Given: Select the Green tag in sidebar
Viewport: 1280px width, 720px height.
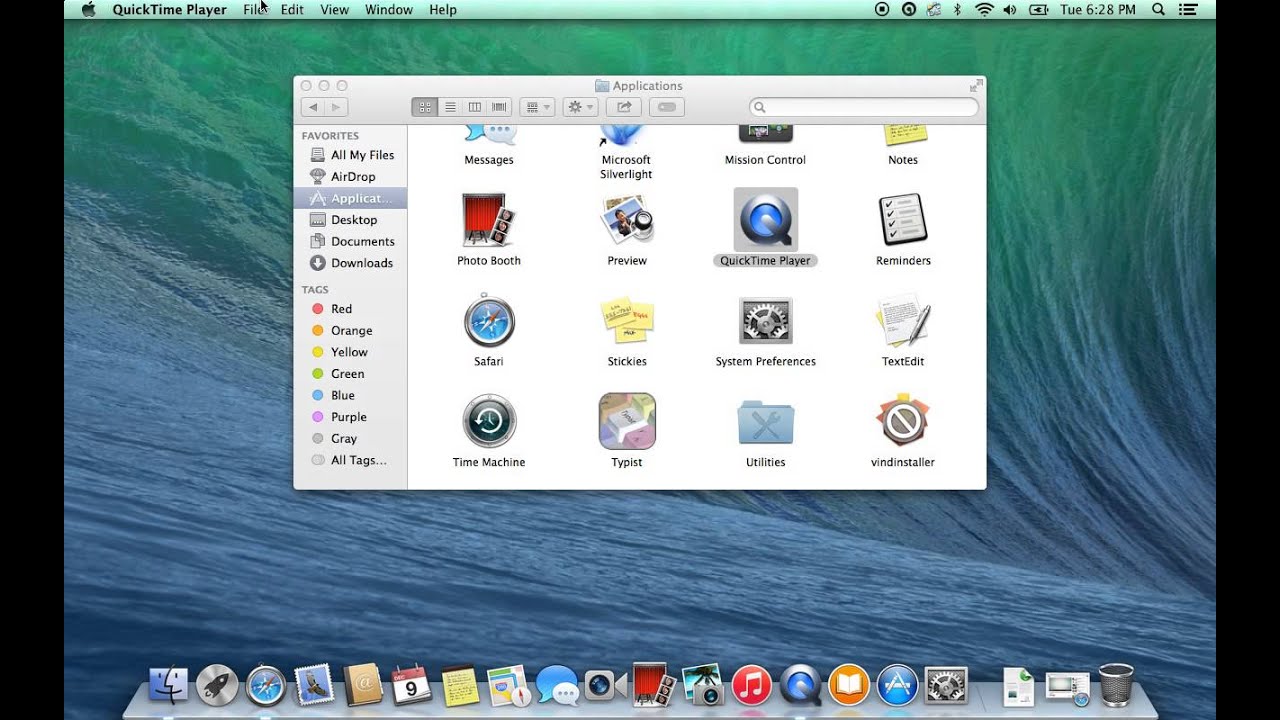Looking at the screenshot, I should [351, 374].
